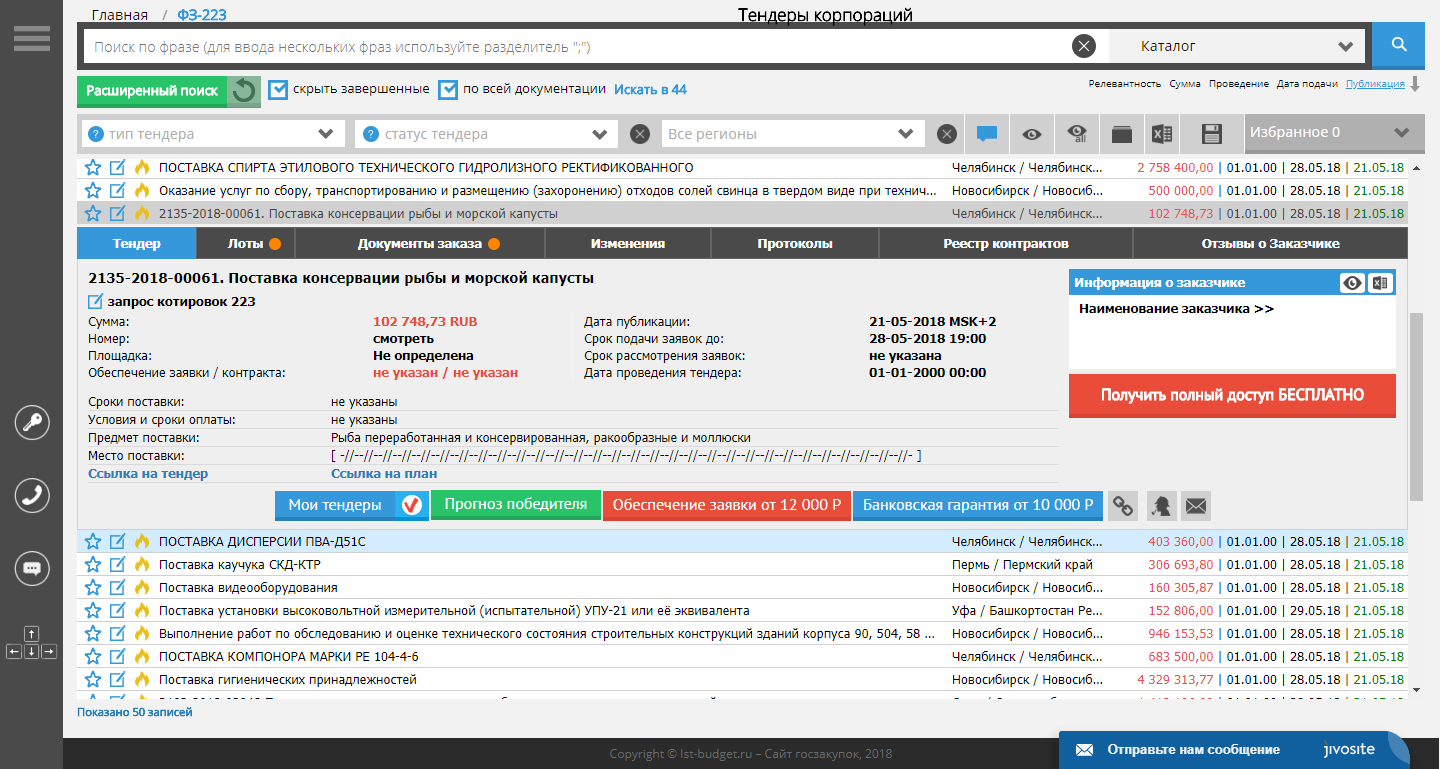Toggle 'по всей документации' checkbox

448,89
